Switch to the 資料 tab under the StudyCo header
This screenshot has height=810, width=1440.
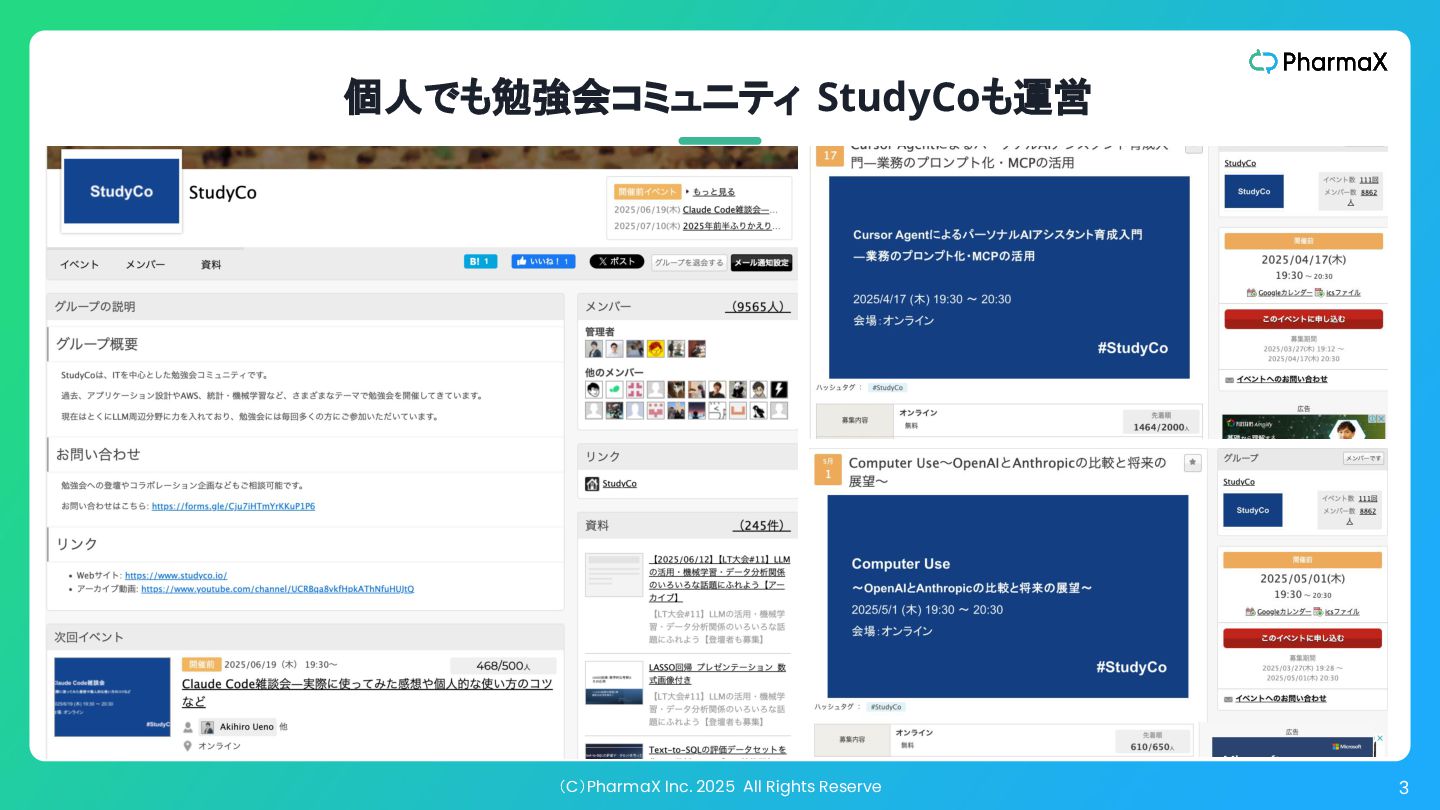click(x=211, y=265)
